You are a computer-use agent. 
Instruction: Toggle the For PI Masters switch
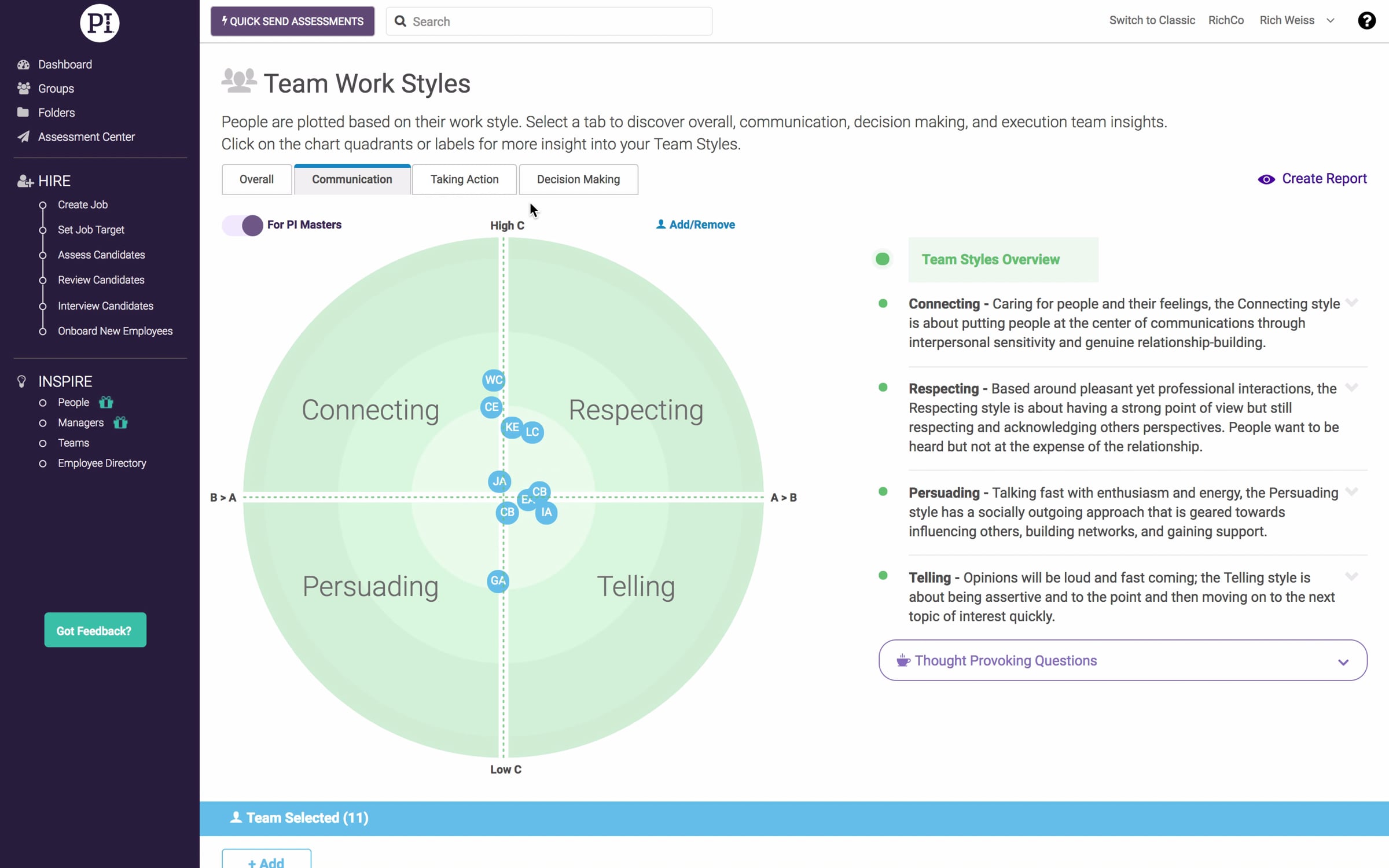[243, 225]
